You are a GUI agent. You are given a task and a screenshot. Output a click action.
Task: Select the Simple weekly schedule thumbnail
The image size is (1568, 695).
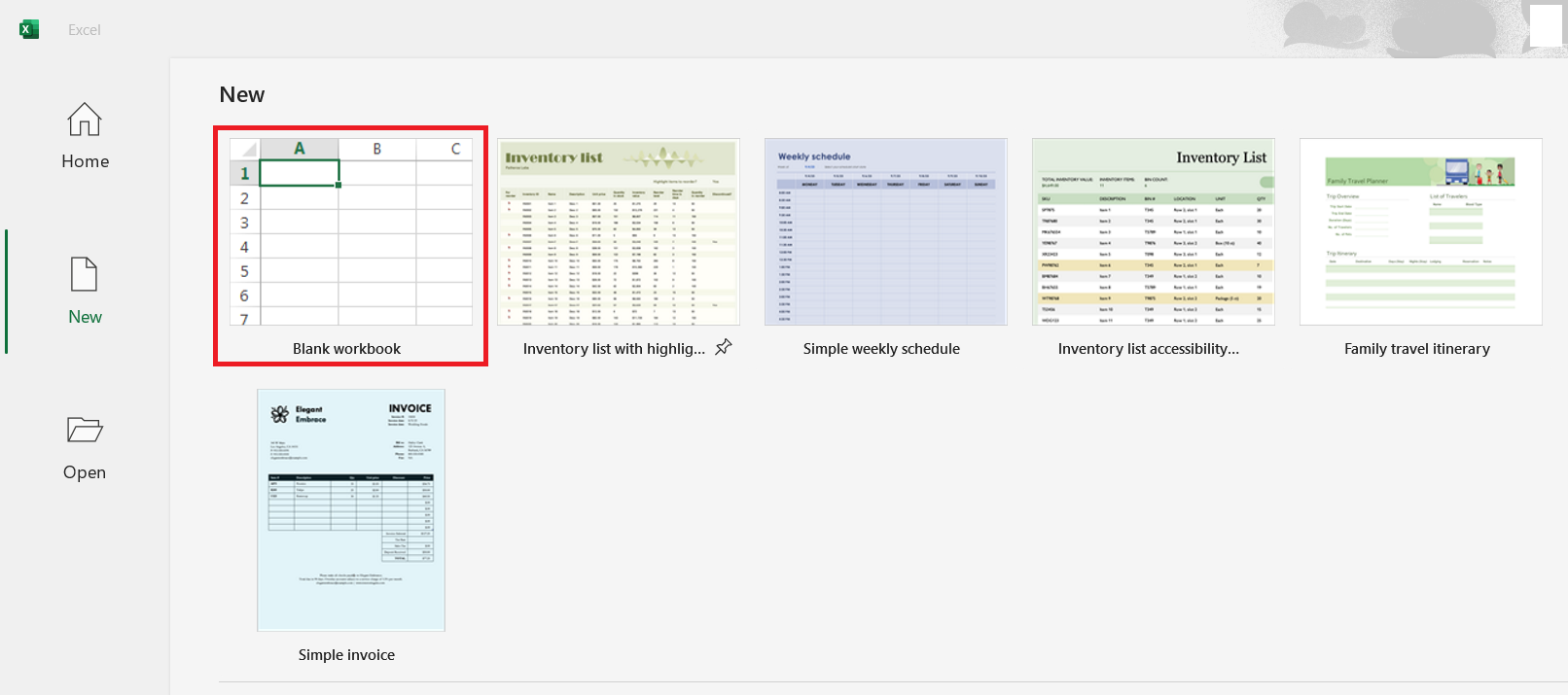click(x=886, y=231)
